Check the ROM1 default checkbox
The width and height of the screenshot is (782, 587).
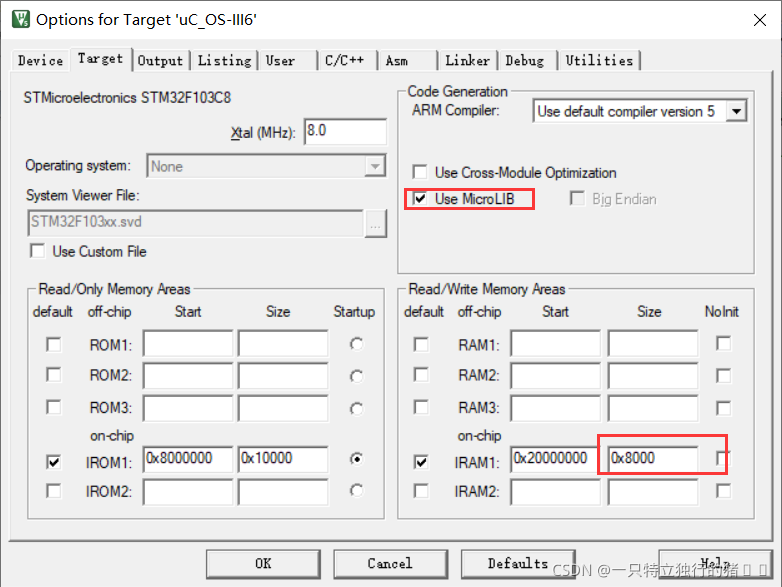coord(53,344)
